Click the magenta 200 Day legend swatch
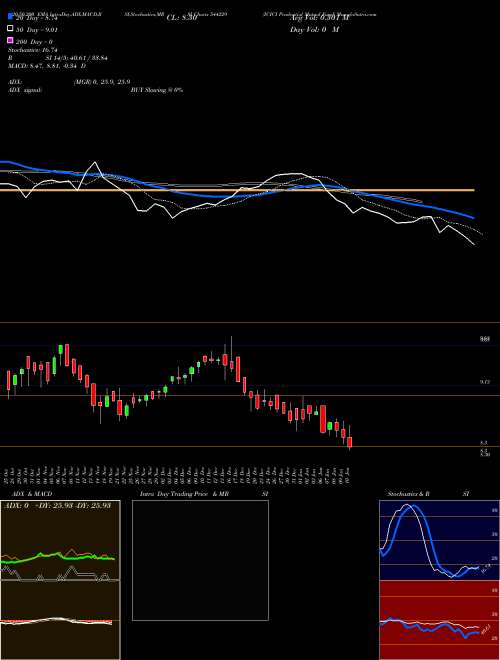Screen dimensions: 500x660 click(x=11, y=40)
